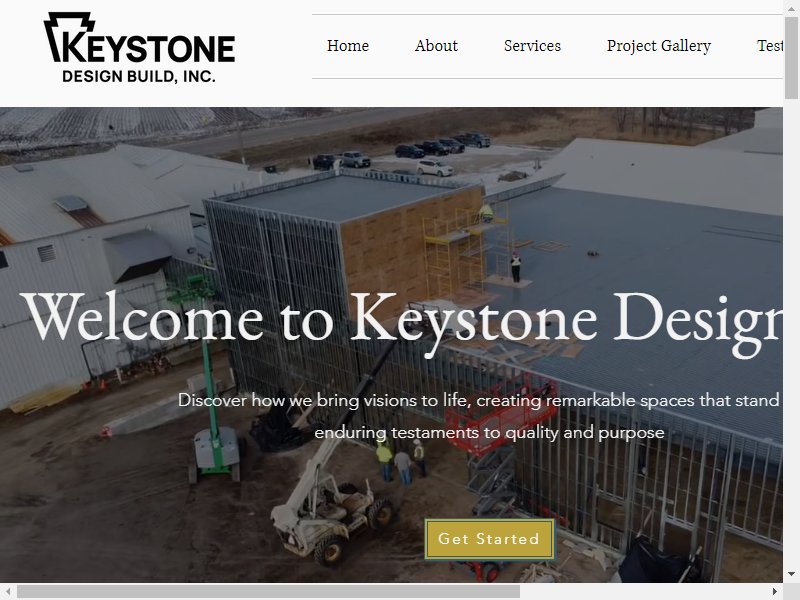Click the empty vertical scrollbar track below thumb

pos(791,332)
